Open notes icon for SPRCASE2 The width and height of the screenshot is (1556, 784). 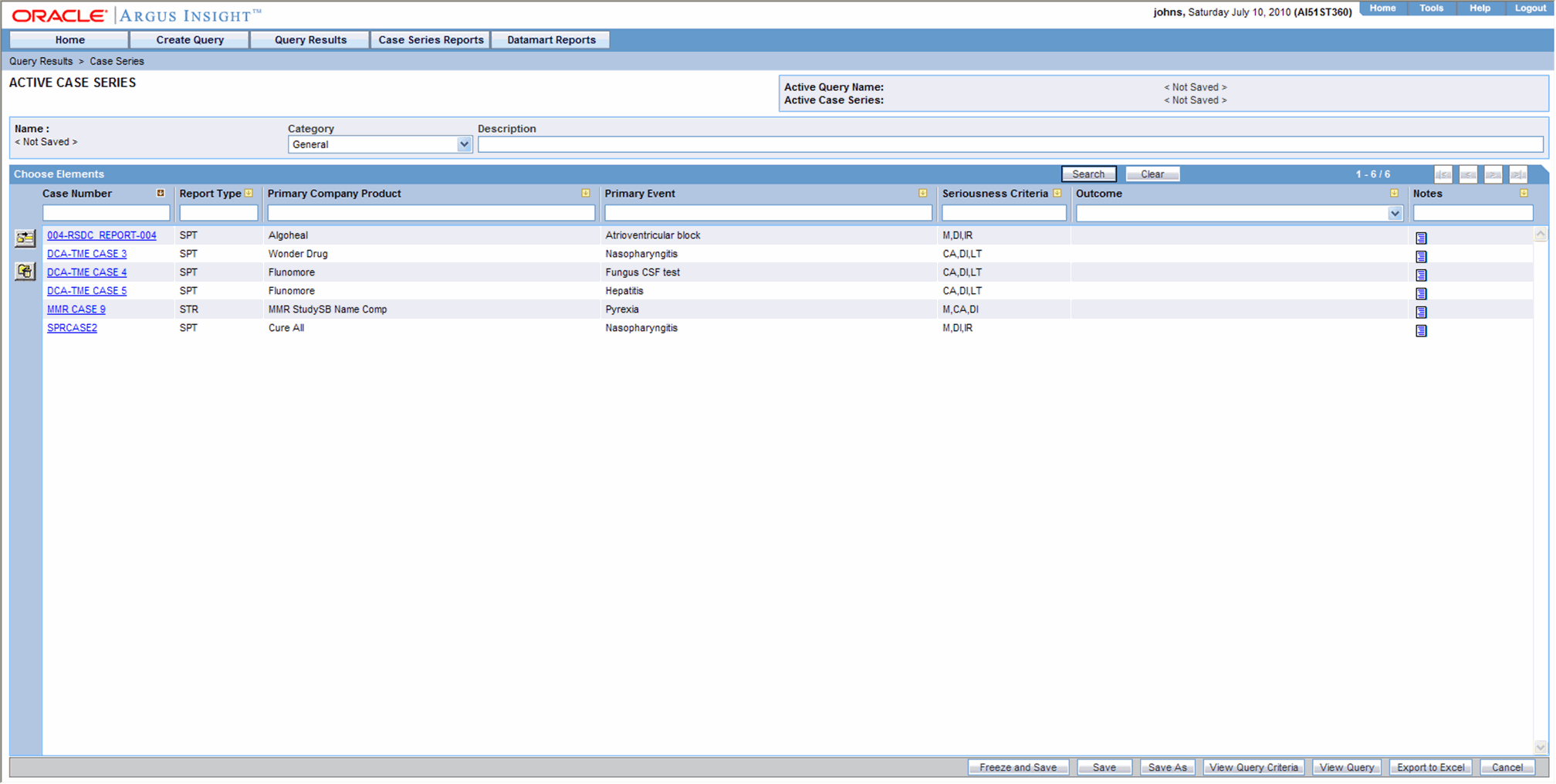[x=1421, y=330]
